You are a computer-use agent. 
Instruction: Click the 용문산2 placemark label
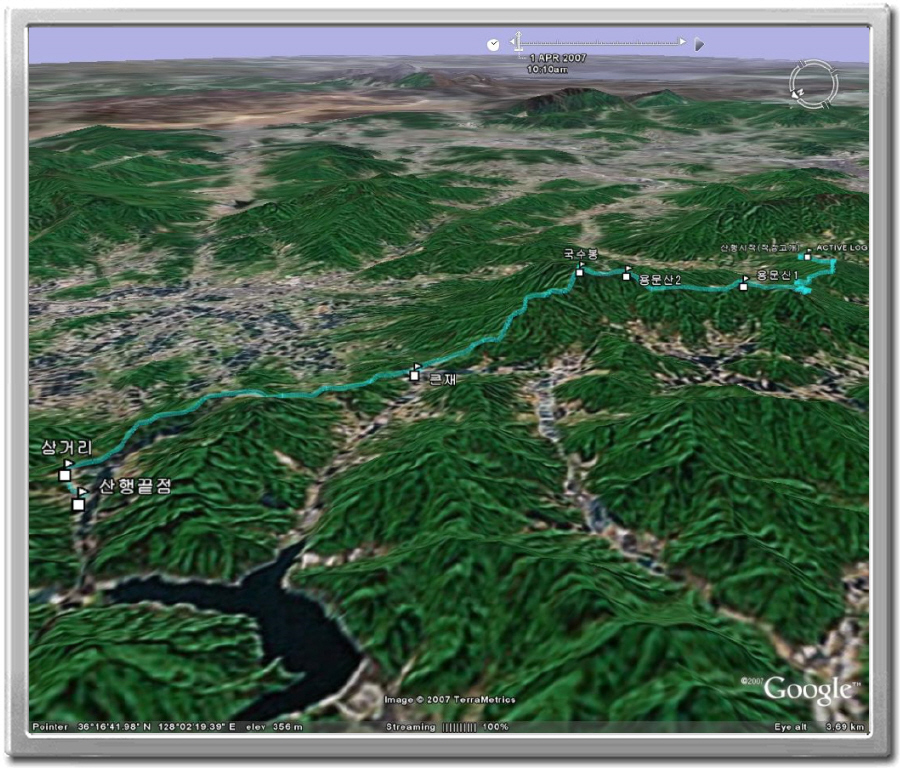click(x=660, y=280)
